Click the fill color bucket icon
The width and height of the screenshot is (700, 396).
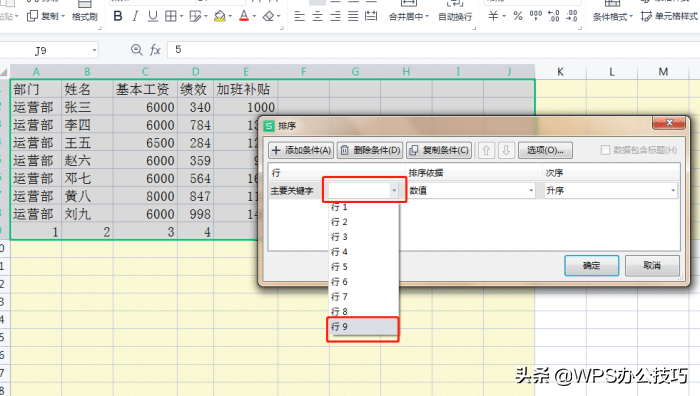coord(220,17)
